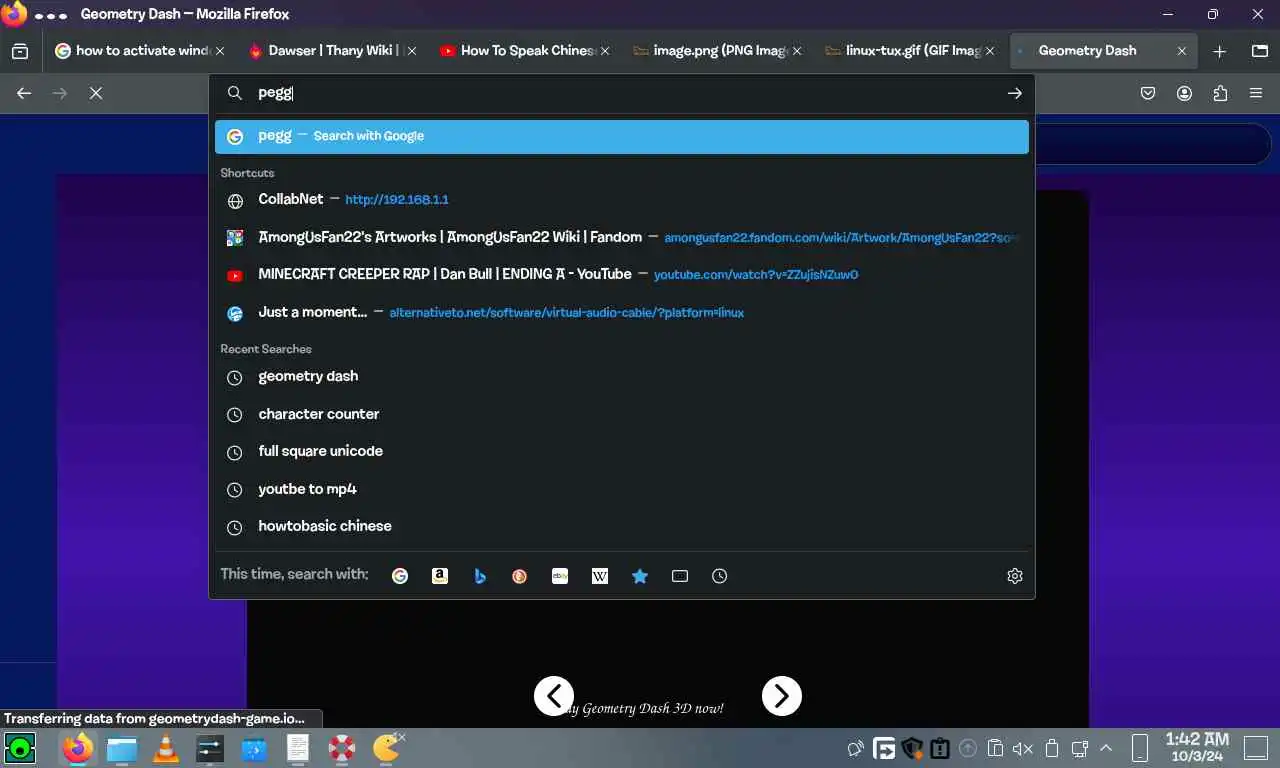Close the linux-tux.gif tab

pyautogui.click(x=990, y=51)
